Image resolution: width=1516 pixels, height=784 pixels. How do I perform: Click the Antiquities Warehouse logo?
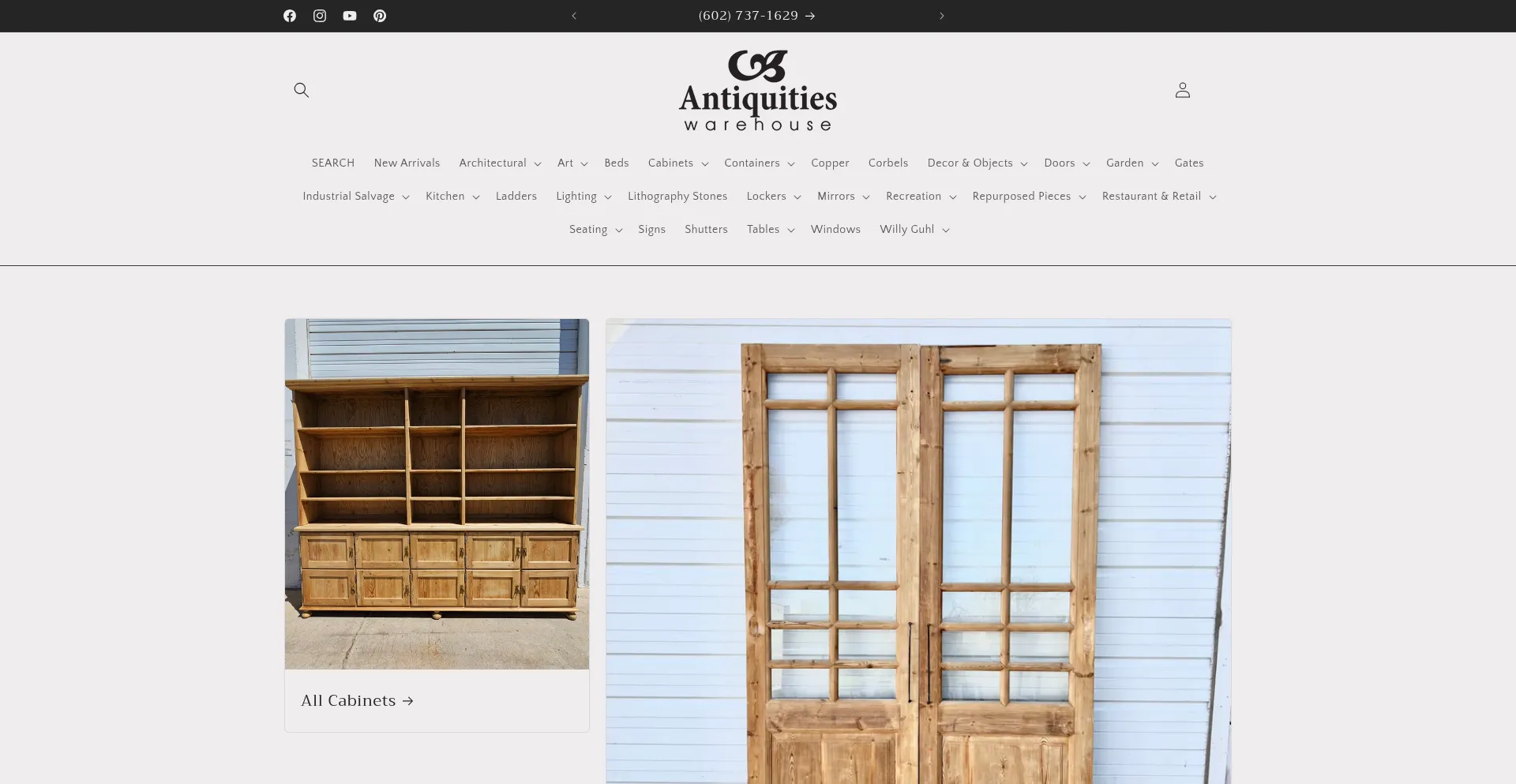(x=758, y=91)
